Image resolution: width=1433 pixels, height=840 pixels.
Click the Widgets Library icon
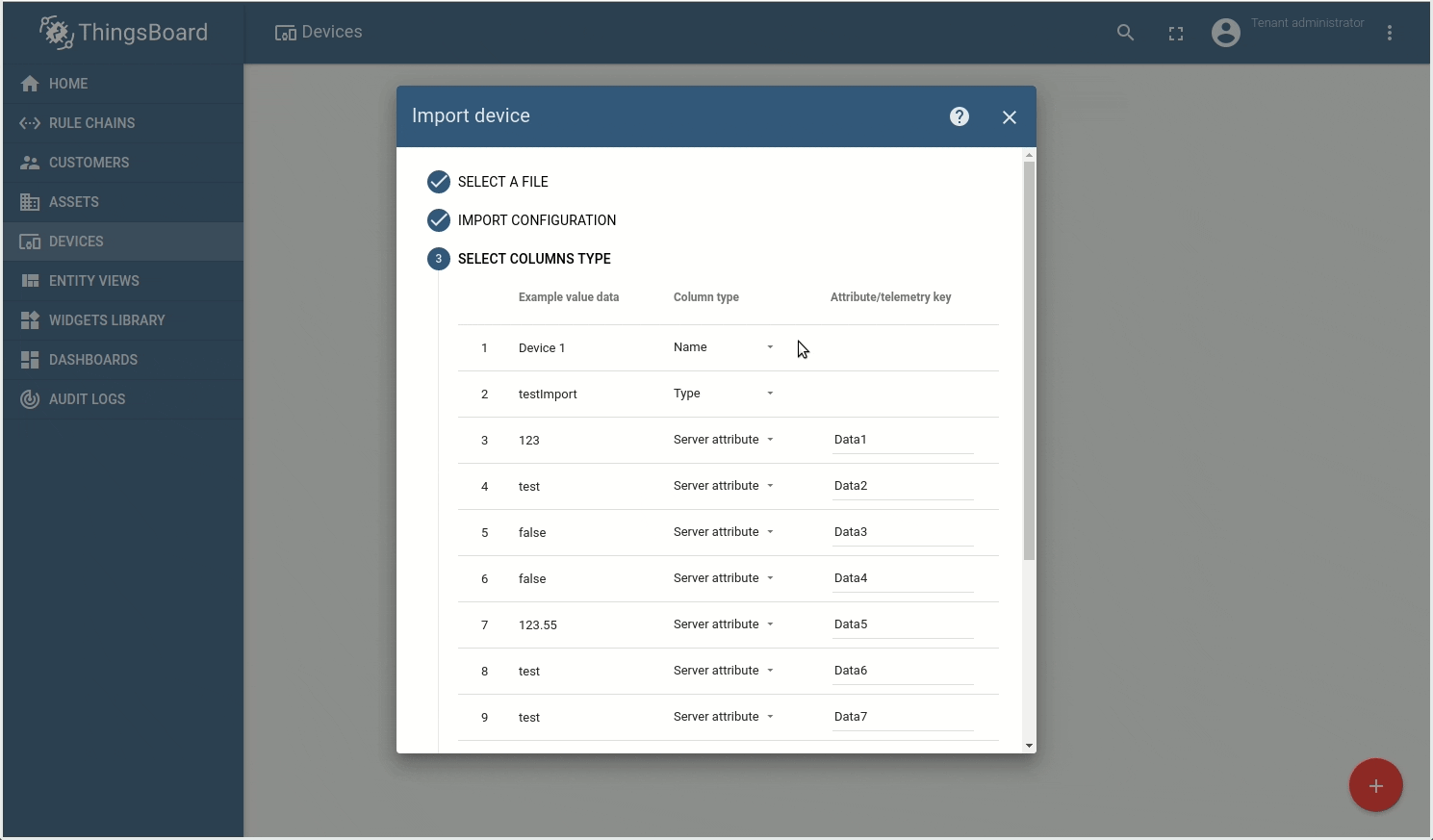(x=30, y=320)
